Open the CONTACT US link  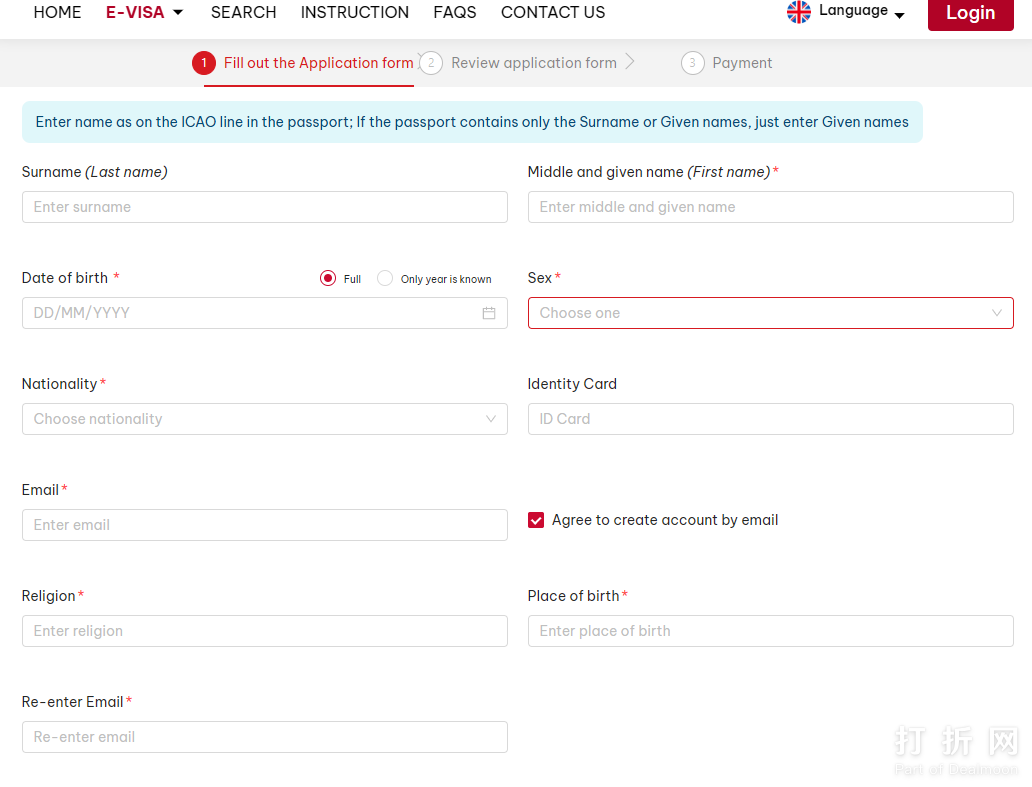[553, 12]
